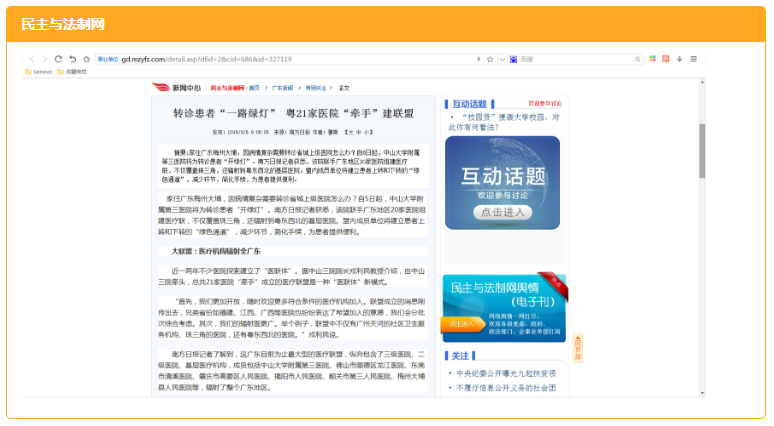The height and width of the screenshot is (426, 774).
Task: Click the 新闻中心 logo
Action: [x=177, y=87]
